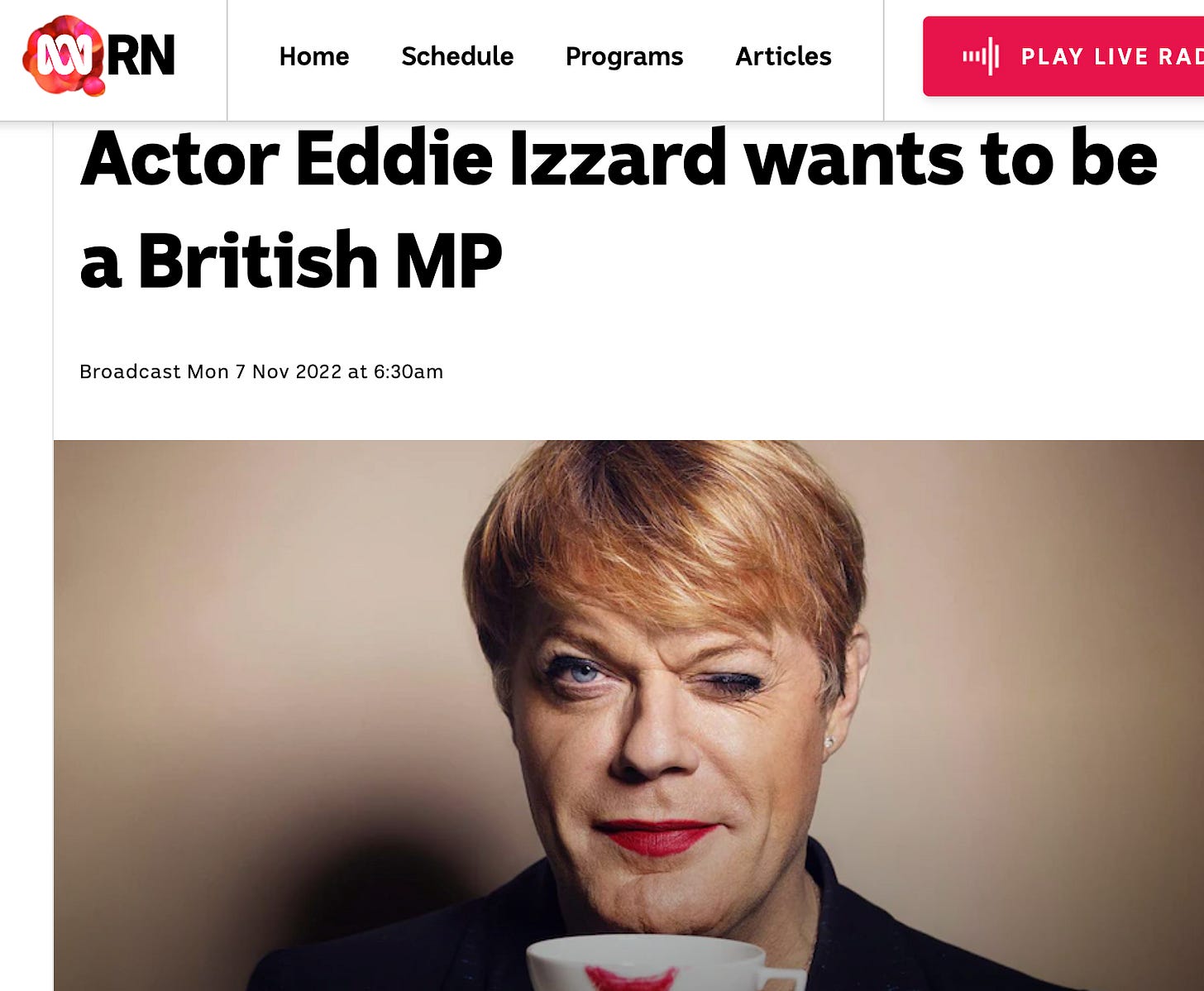Image resolution: width=1204 pixels, height=991 pixels.
Task: Click the stud earring in the photo
Action: pyautogui.click(x=829, y=743)
